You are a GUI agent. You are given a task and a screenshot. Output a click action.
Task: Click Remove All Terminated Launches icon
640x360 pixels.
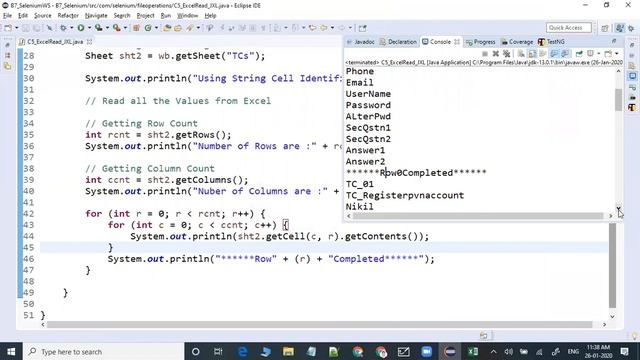pyautogui.click(x=507, y=53)
